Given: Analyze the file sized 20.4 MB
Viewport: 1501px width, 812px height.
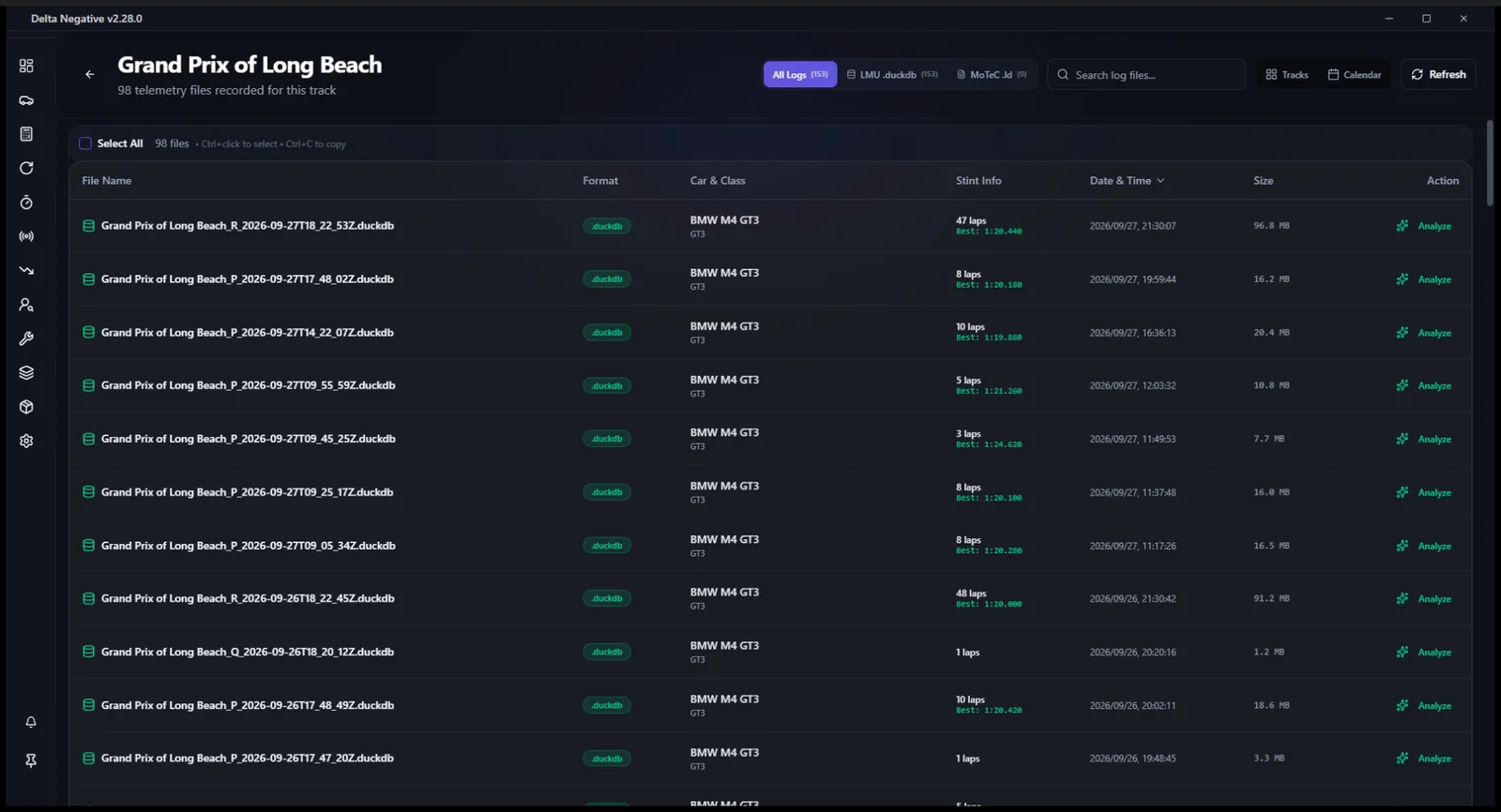Looking at the screenshot, I should click(x=1424, y=333).
